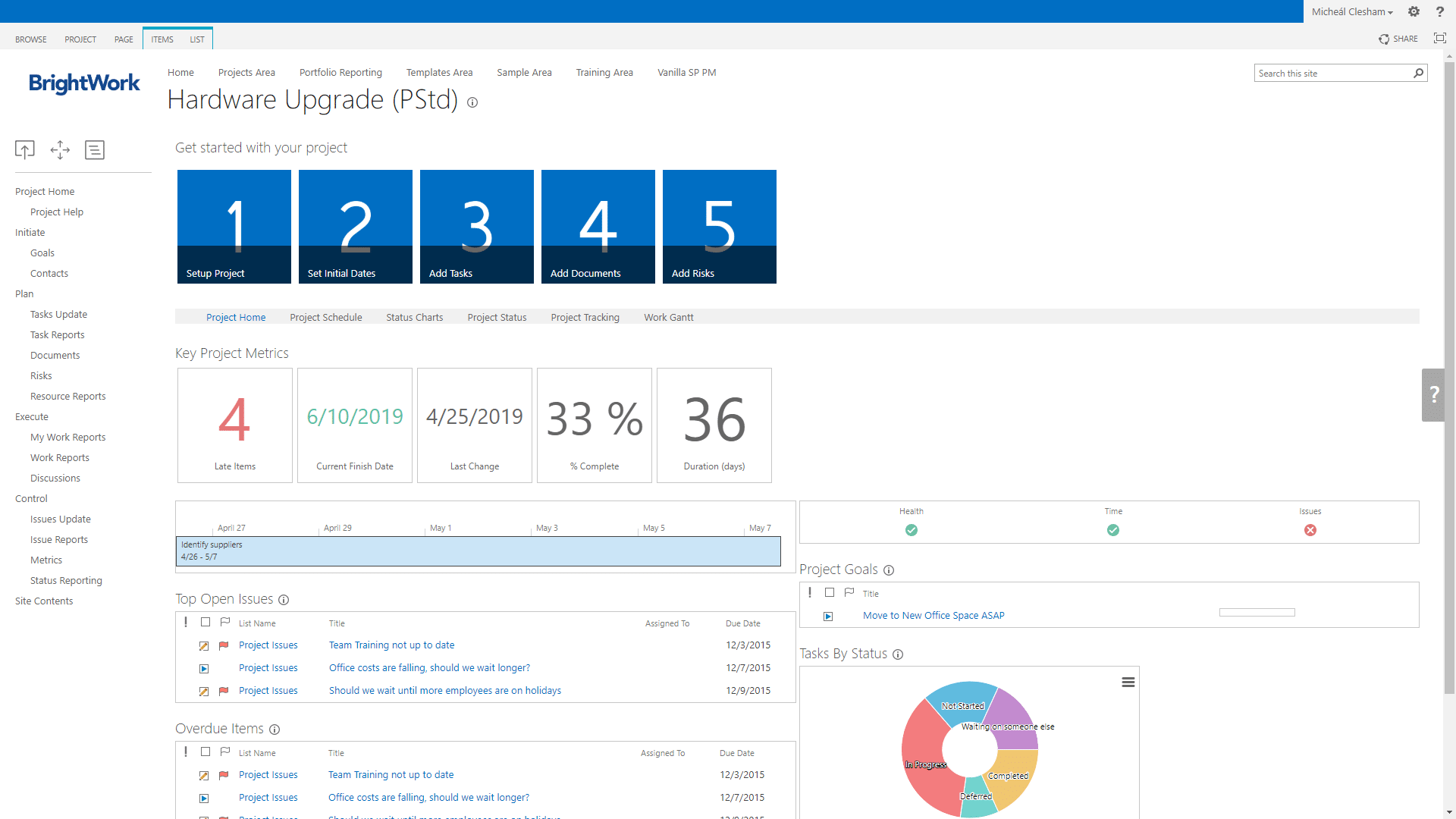Open the settings gear icon
The height and width of the screenshot is (819, 1456).
point(1414,11)
